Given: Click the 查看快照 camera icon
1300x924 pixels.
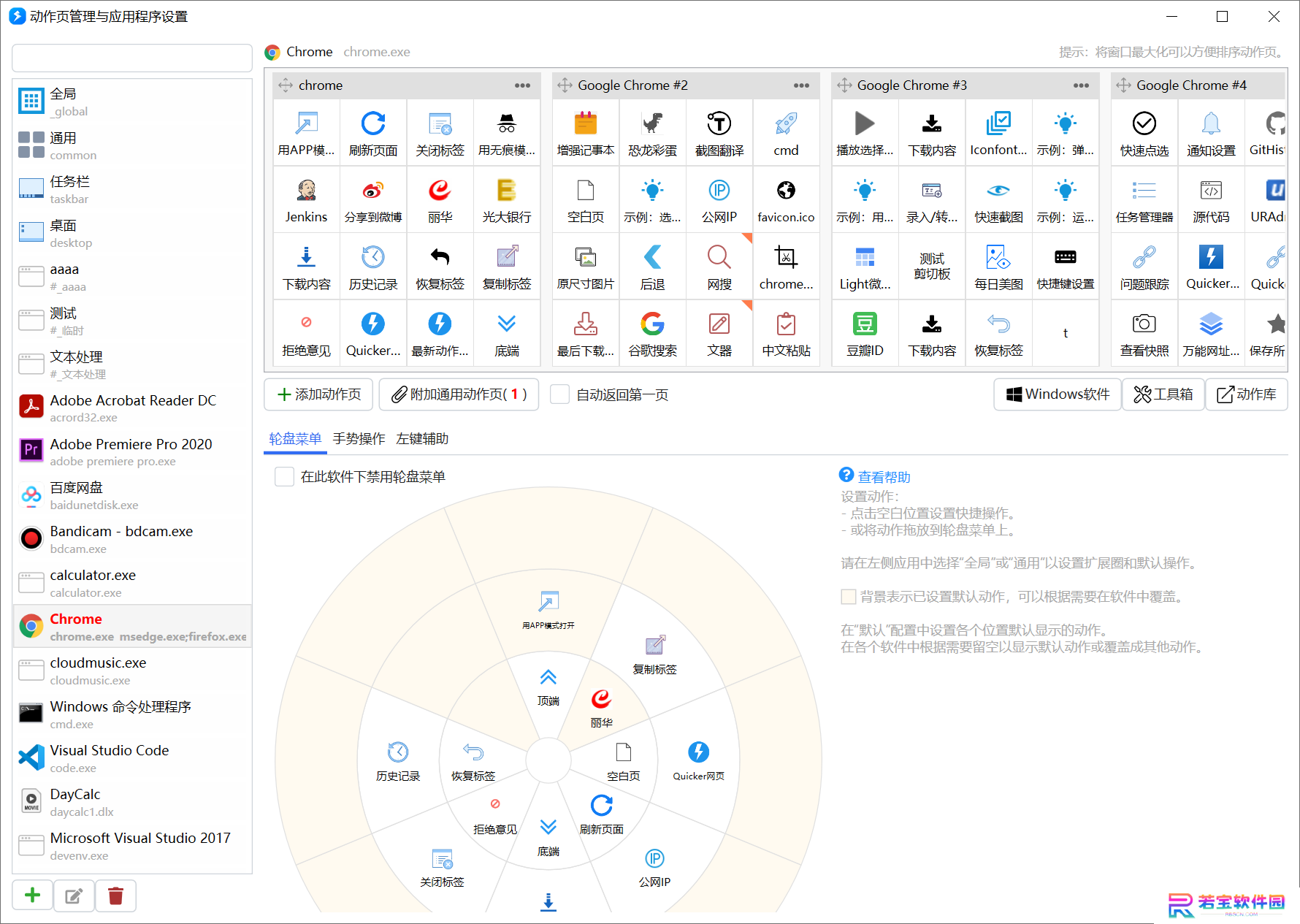Looking at the screenshot, I should (x=1144, y=324).
